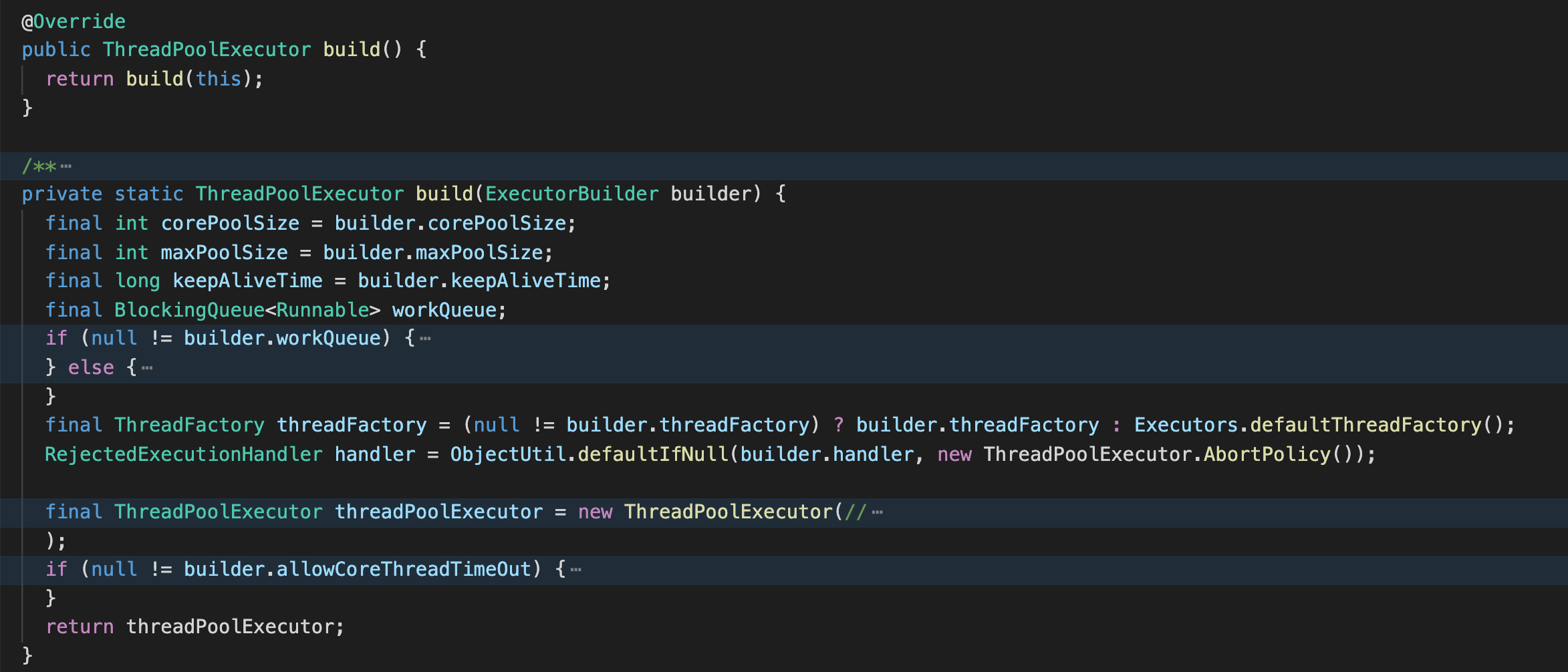The width and height of the screenshot is (1568, 672).
Task: Click the 'static' keyword in method signature
Action: 148,194
